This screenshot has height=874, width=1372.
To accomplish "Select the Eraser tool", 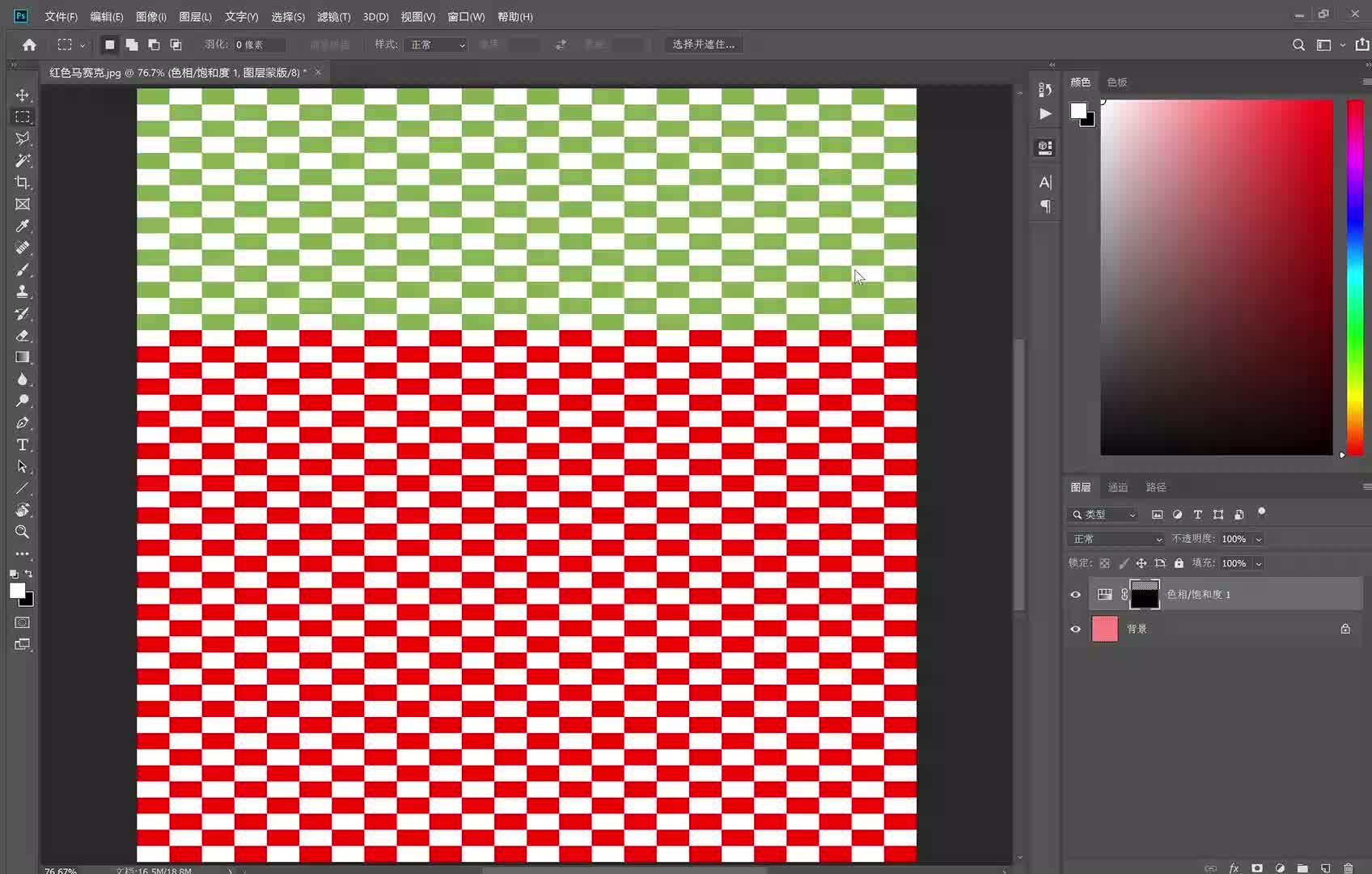I will click(x=22, y=336).
